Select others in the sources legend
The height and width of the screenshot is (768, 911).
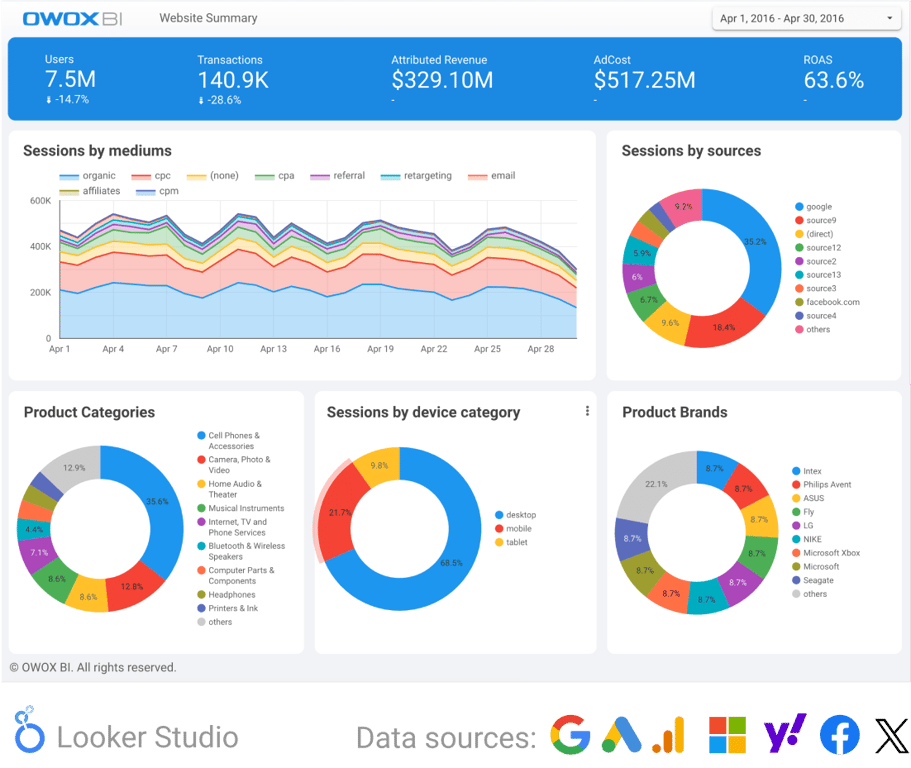click(813, 329)
